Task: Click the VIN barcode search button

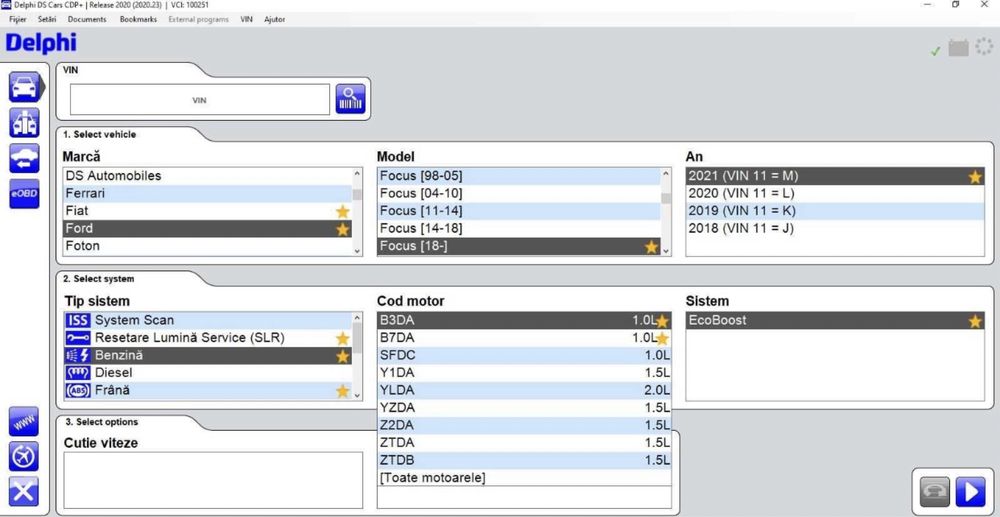Action: pos(351,99)
